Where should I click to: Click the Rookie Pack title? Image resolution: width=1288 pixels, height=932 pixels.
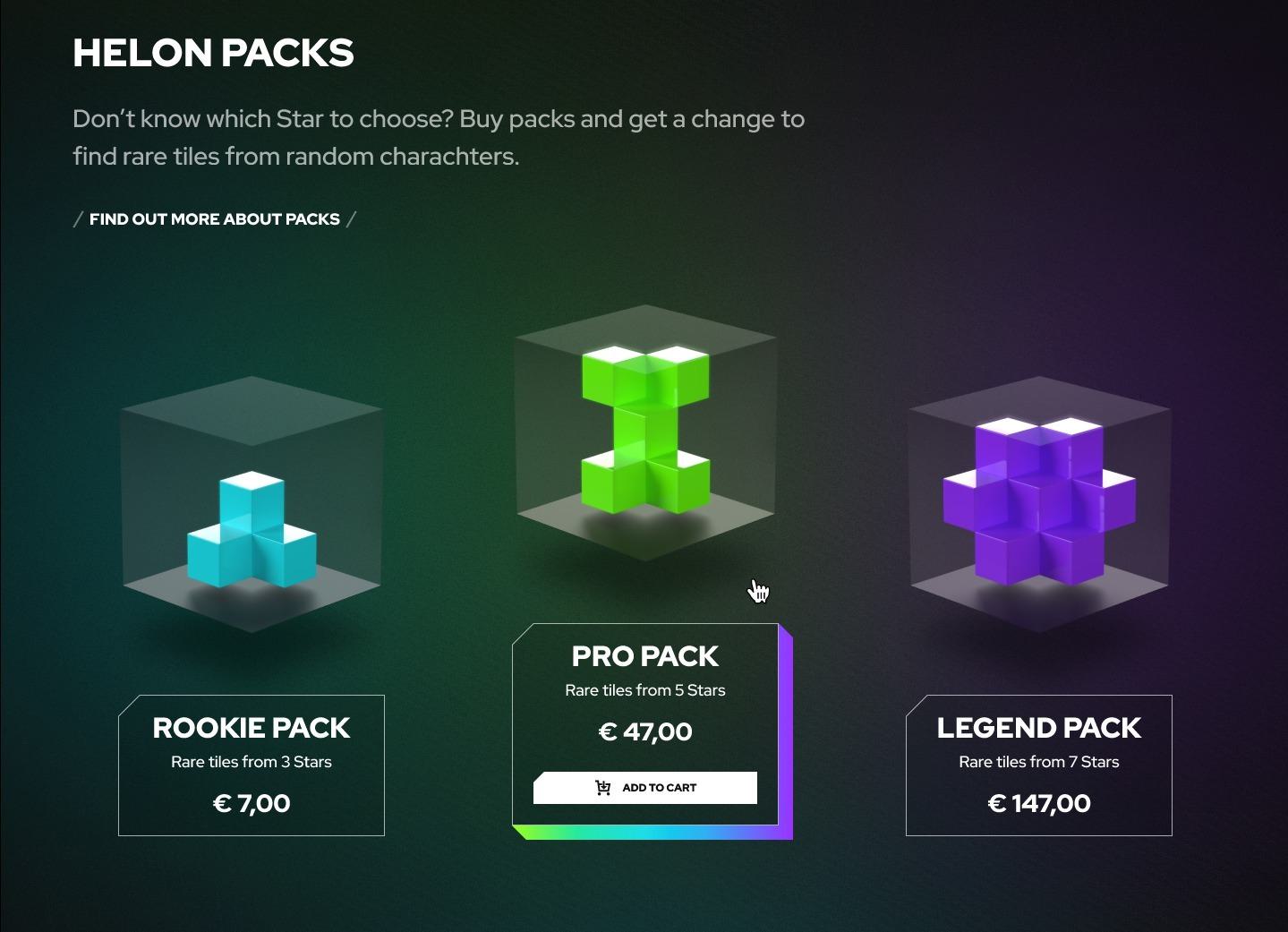coord(252,728)
